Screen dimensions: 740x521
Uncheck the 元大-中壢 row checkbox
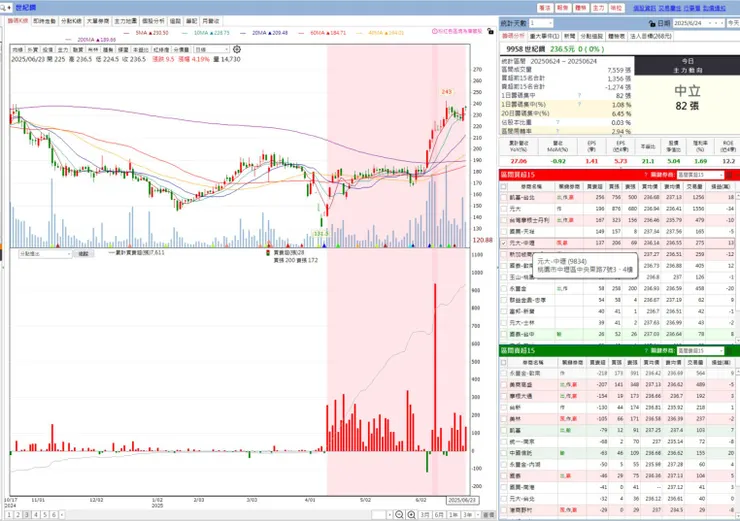pos(504,243)
